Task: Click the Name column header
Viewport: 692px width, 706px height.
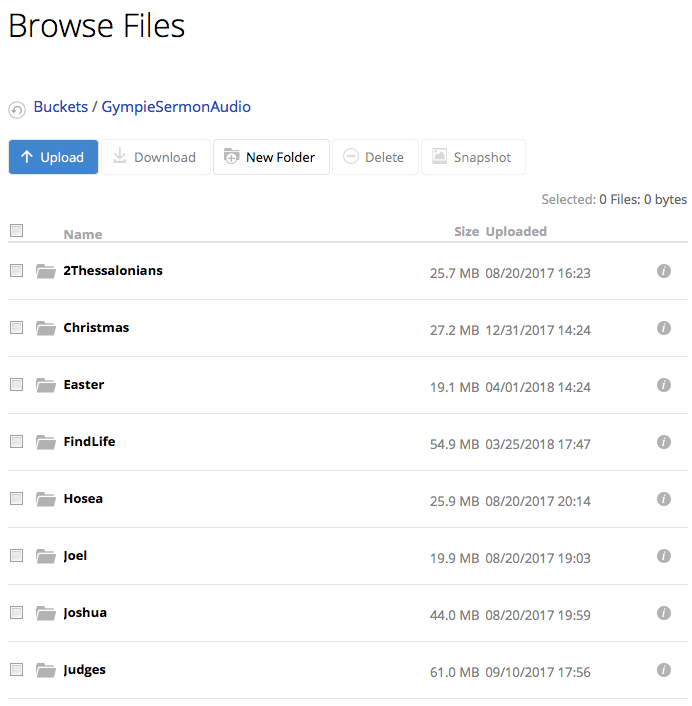Action: coord(83,234)
